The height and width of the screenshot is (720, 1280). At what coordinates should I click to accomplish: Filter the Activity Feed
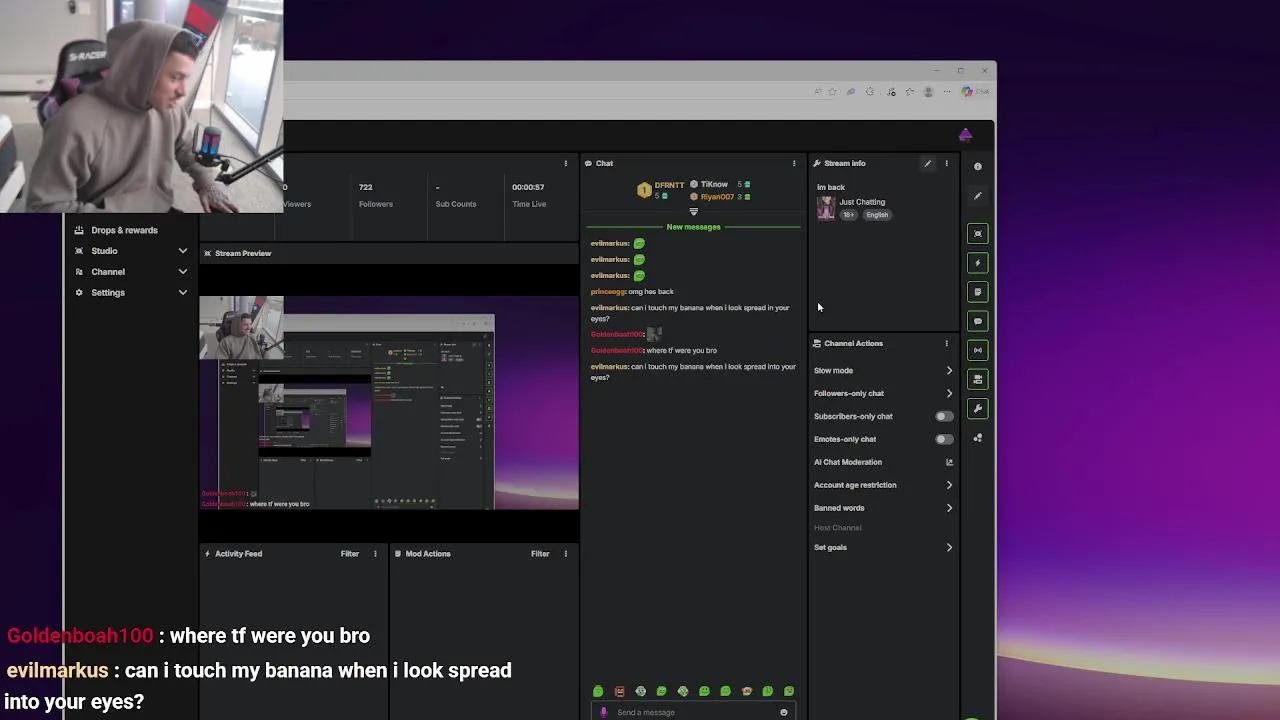tap(350, 553)
